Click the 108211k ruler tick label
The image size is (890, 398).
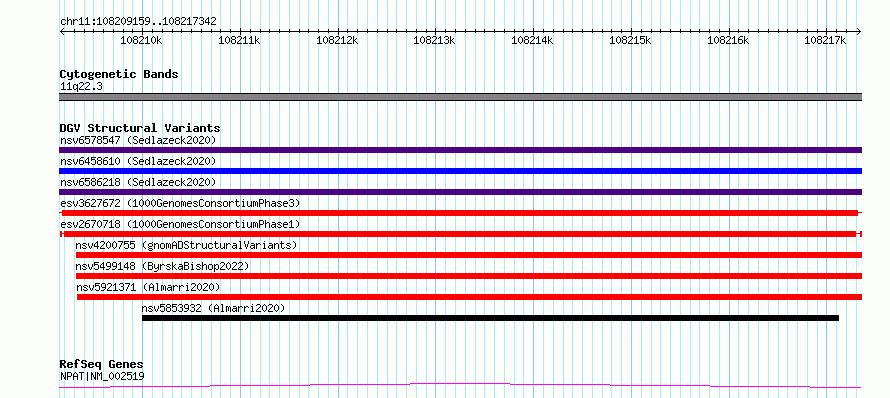point(240,40)
